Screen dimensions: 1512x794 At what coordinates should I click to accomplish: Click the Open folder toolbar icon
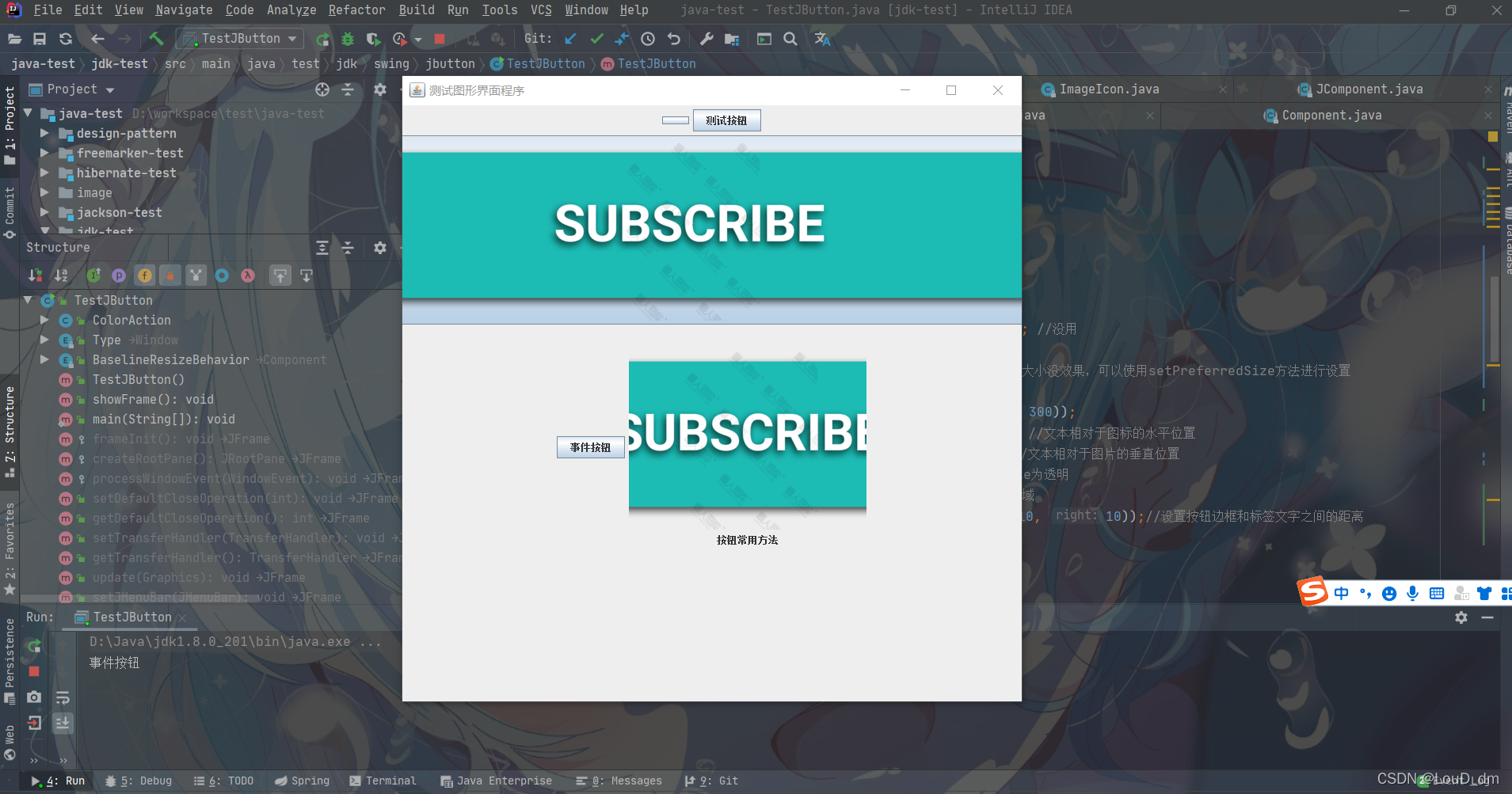14,39
